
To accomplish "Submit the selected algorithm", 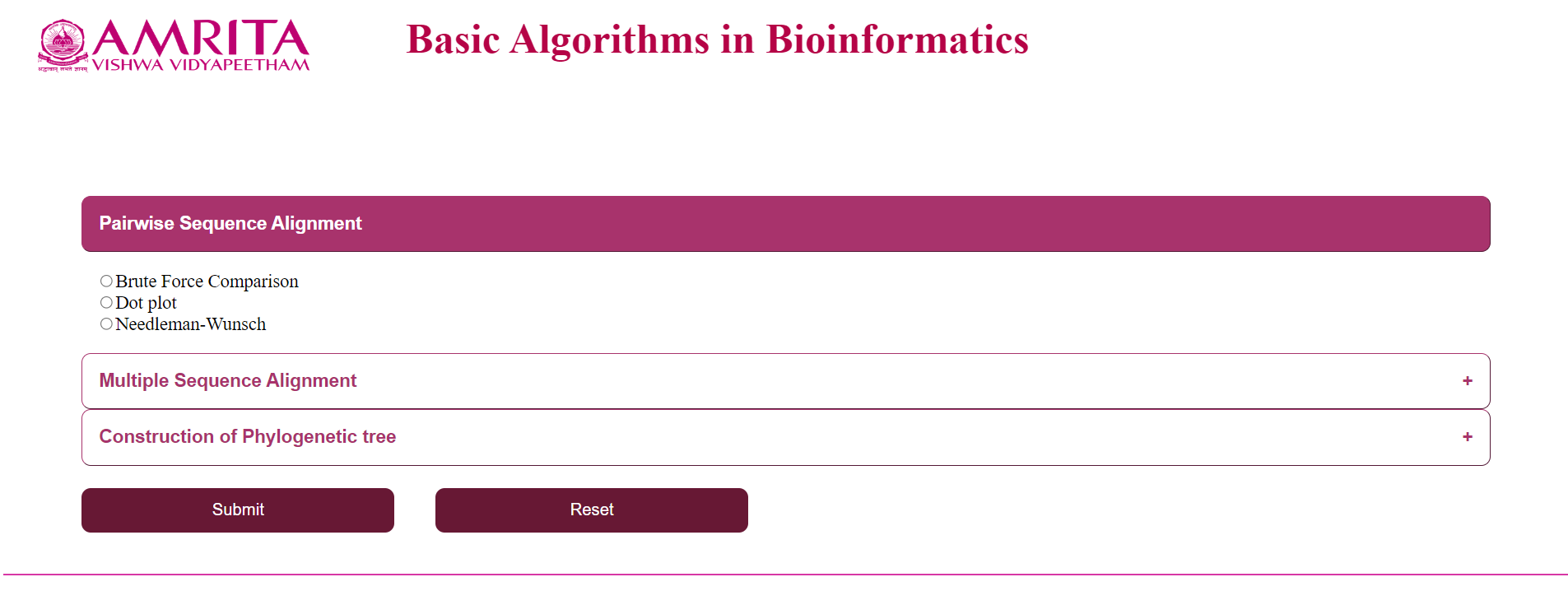I will click(x=238, y=510).
